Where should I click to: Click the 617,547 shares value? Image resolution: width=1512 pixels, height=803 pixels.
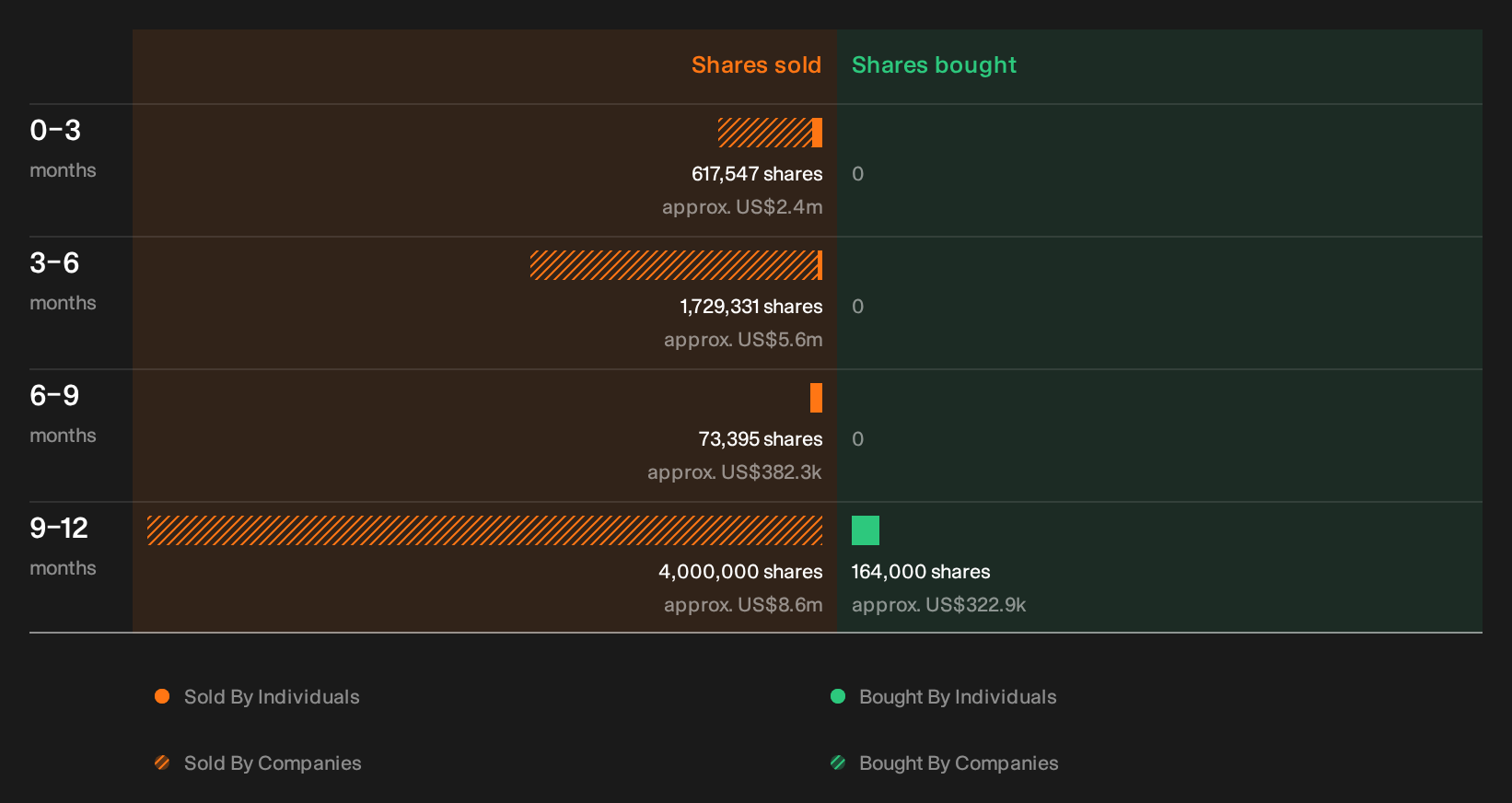pyautogui.click(x=757, y=174)
